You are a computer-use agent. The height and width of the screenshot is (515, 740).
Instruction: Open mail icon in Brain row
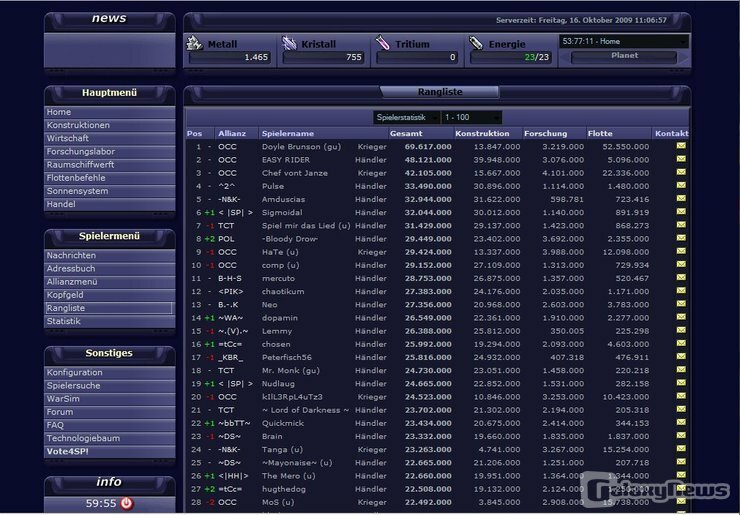[x=681, y=436]
